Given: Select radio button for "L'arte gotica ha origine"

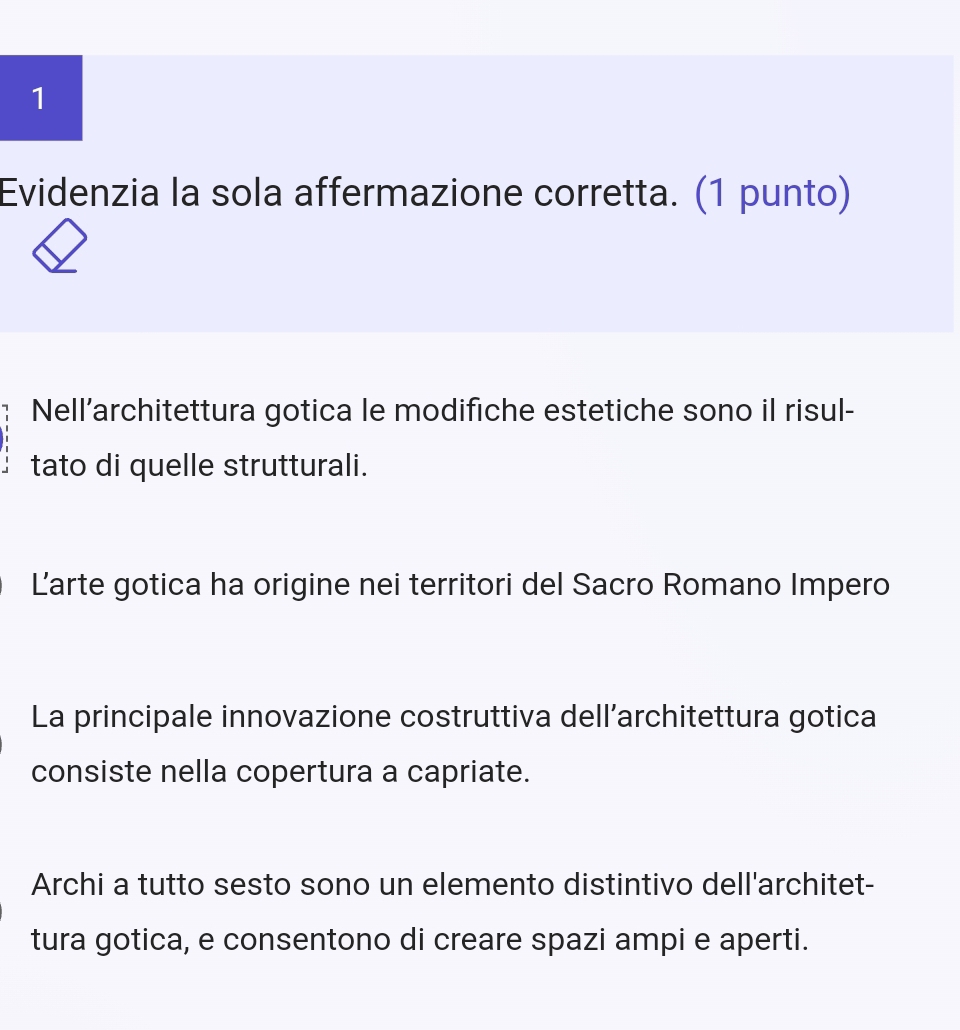Looking at the screenshot, I should 3,584.
